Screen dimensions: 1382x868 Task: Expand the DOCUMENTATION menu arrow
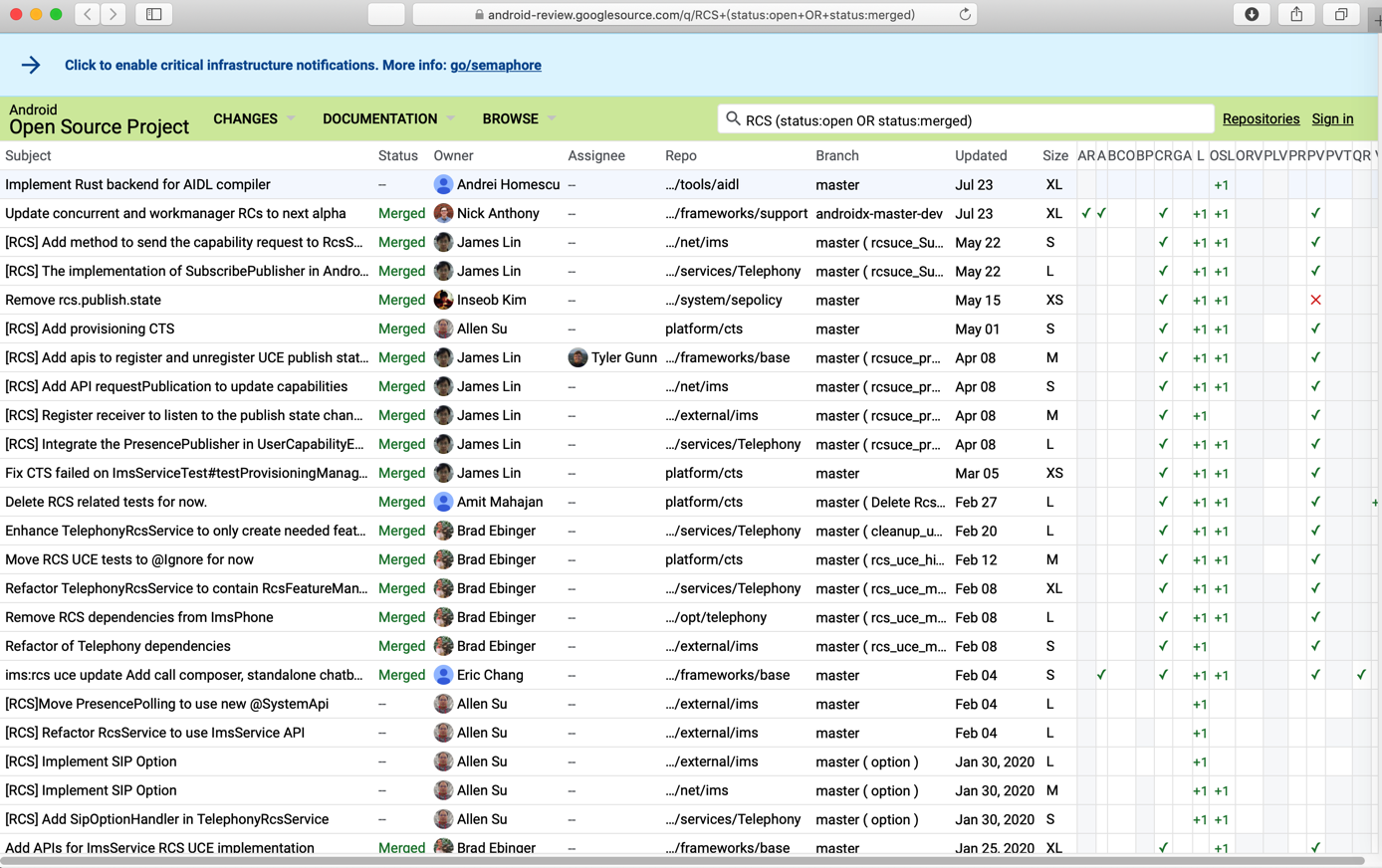click(450, 118)
